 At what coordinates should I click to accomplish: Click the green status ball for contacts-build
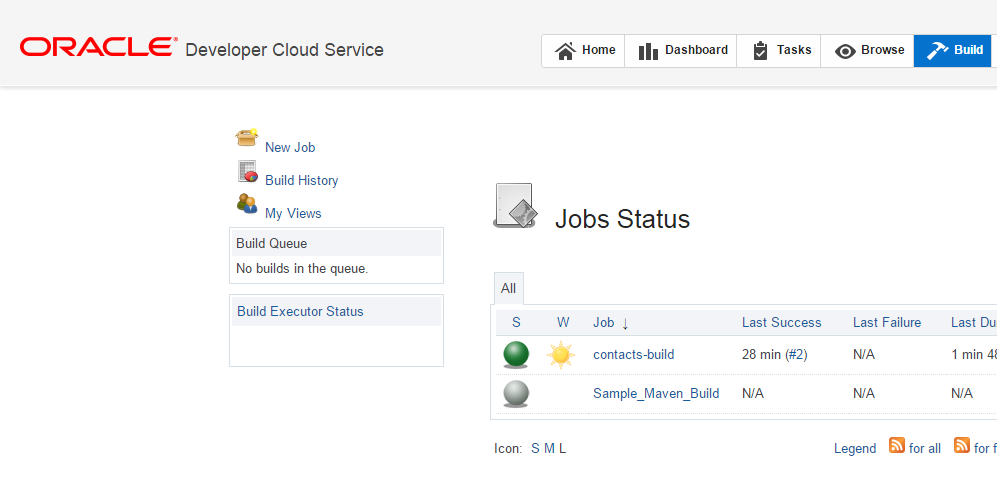(516, 354)
